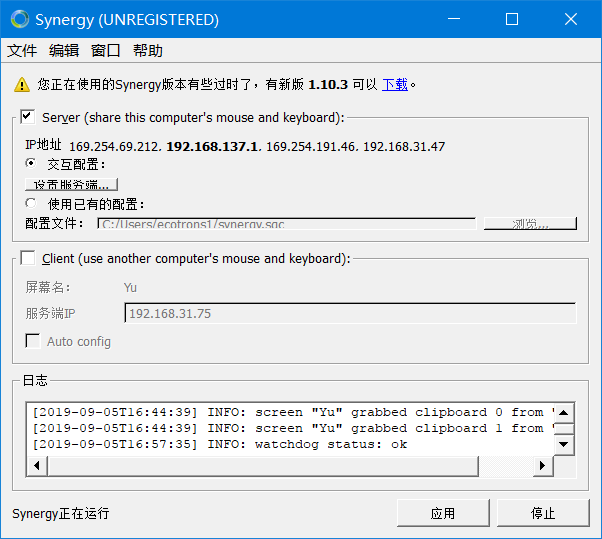Screen dimensions: 602x539
Task: Click the log scroll up arrow
Action: (564, 413)
